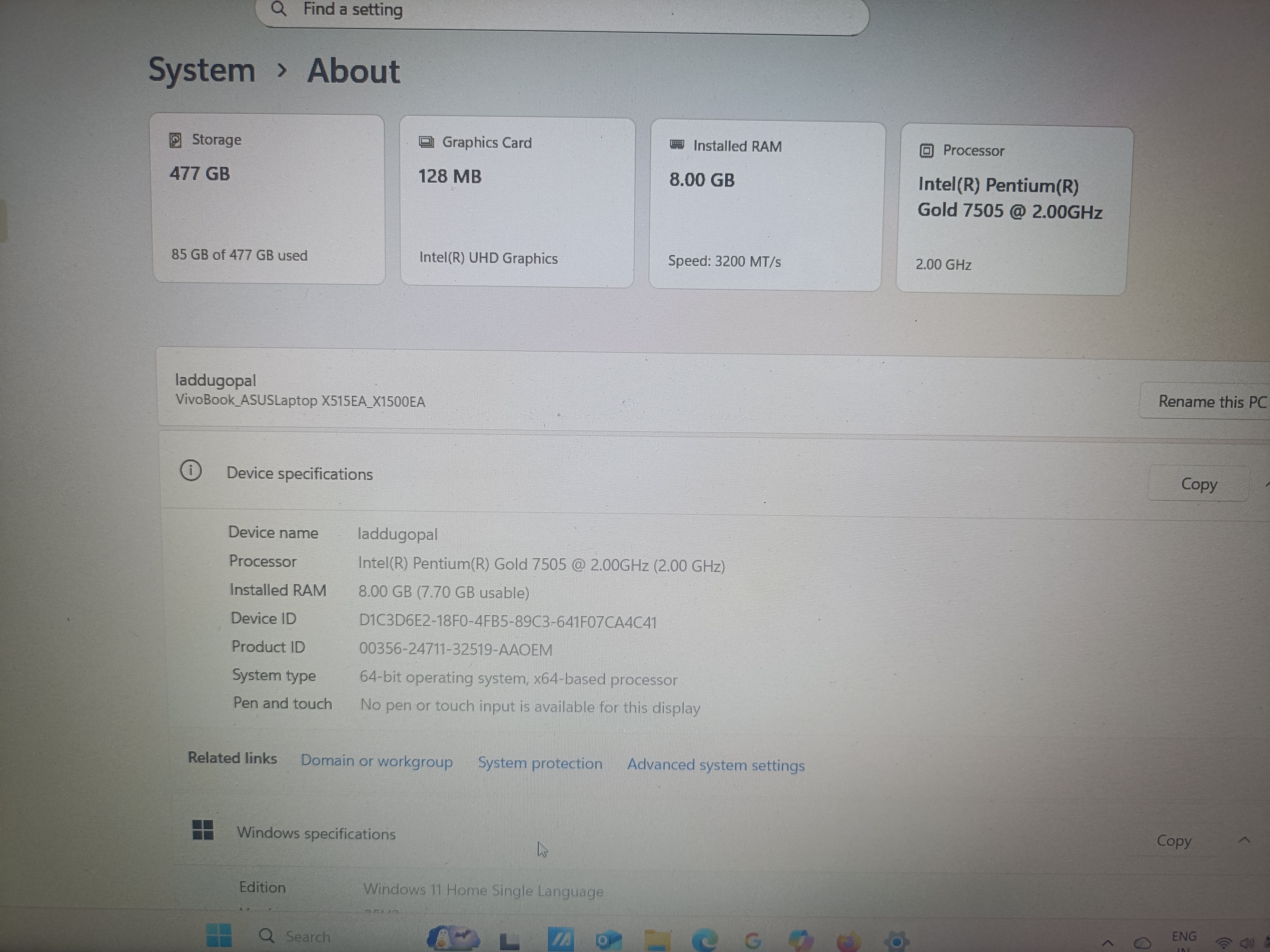Open Copilot from the taskbar
The image size is (1270, 952).
pos(801,941)
